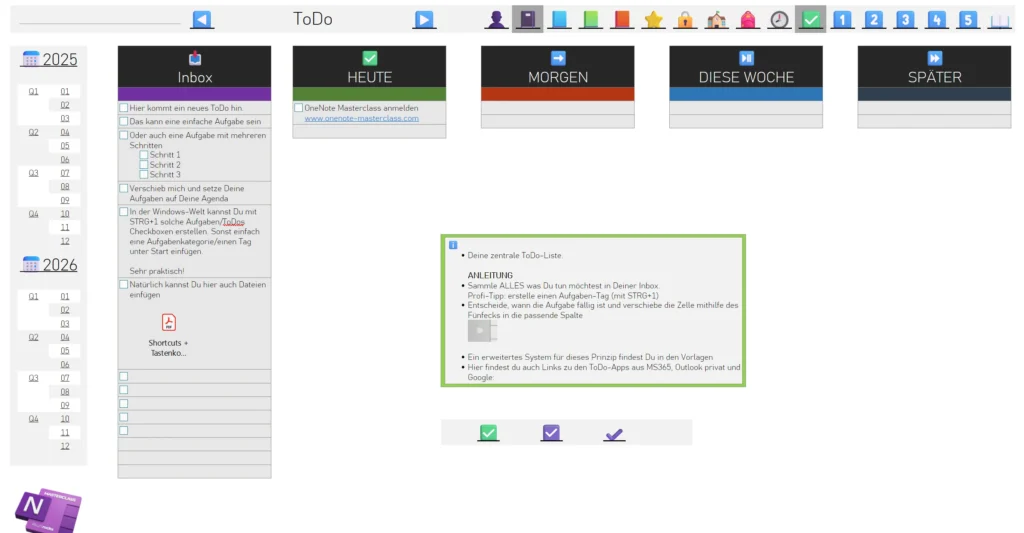The height and width of the screenshot is (533, 1024).
Task: Check 'Natürlich kannst Du hier auch Dateien einfügen'
Action: pyautogui.click(x=123, y=285)
